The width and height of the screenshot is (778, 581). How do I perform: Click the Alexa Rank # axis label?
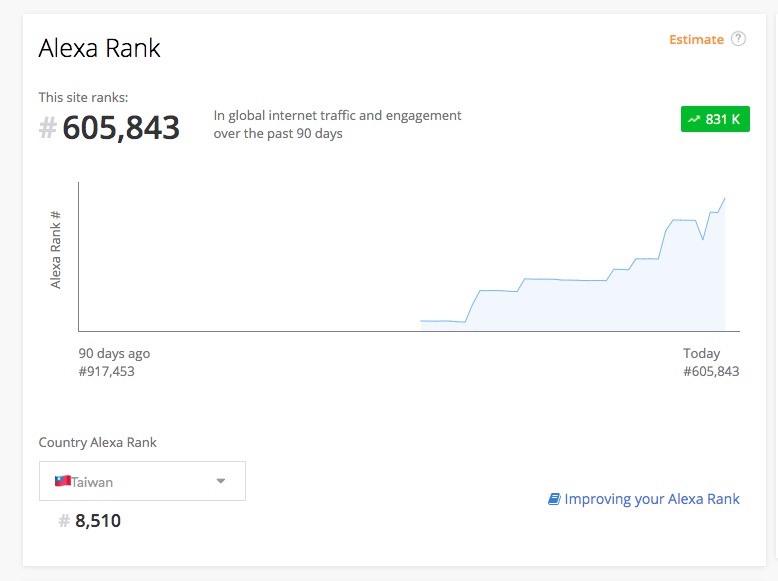(x=55, y=250)
